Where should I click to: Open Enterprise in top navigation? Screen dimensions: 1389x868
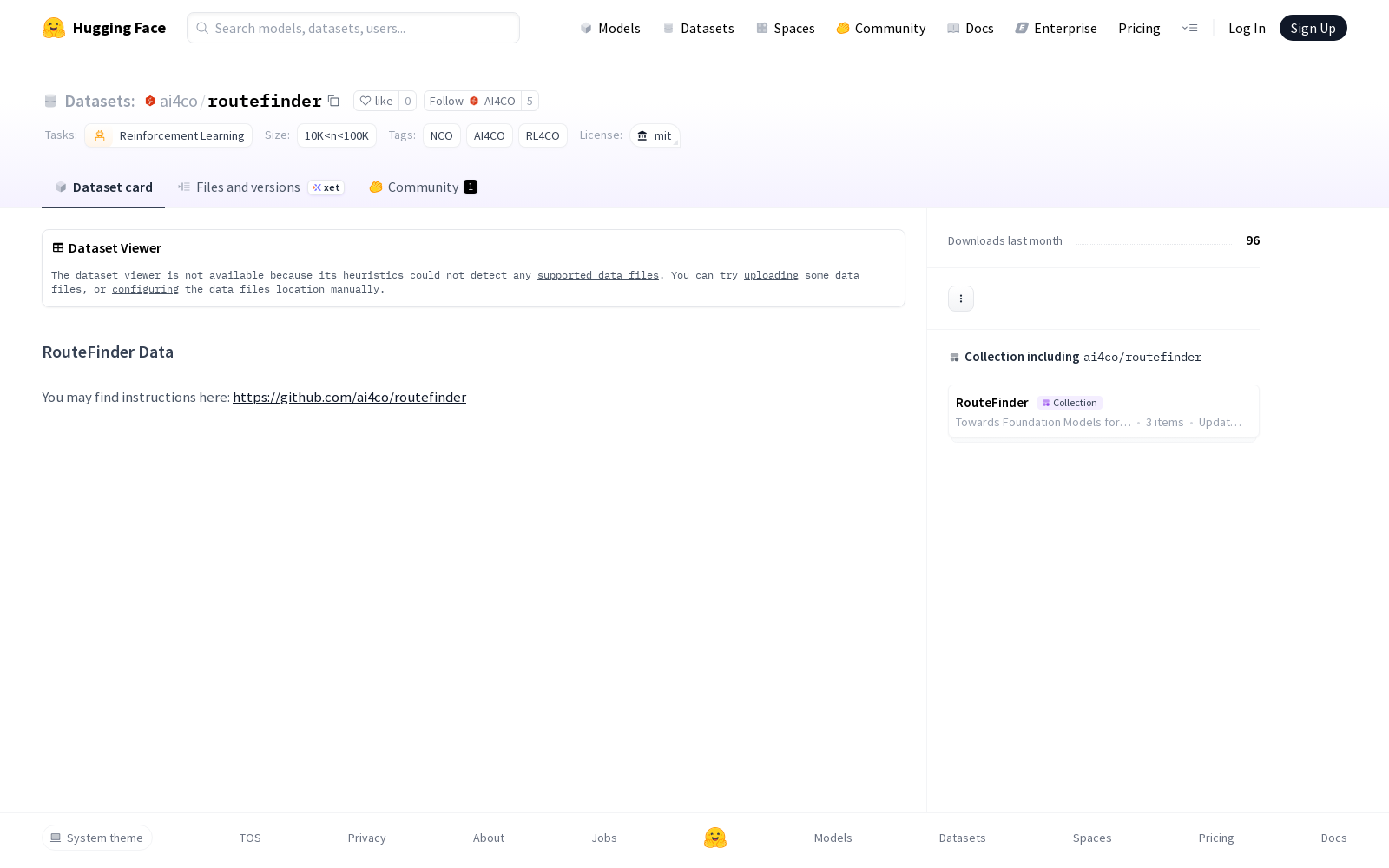tap(1057, 28)
